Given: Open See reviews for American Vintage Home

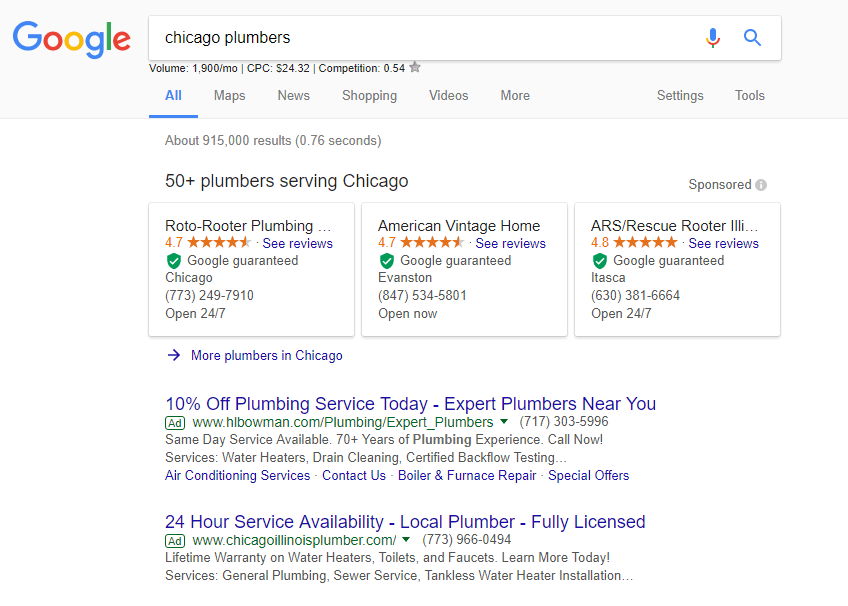Looking at the screenshot, I should point(511,244).
